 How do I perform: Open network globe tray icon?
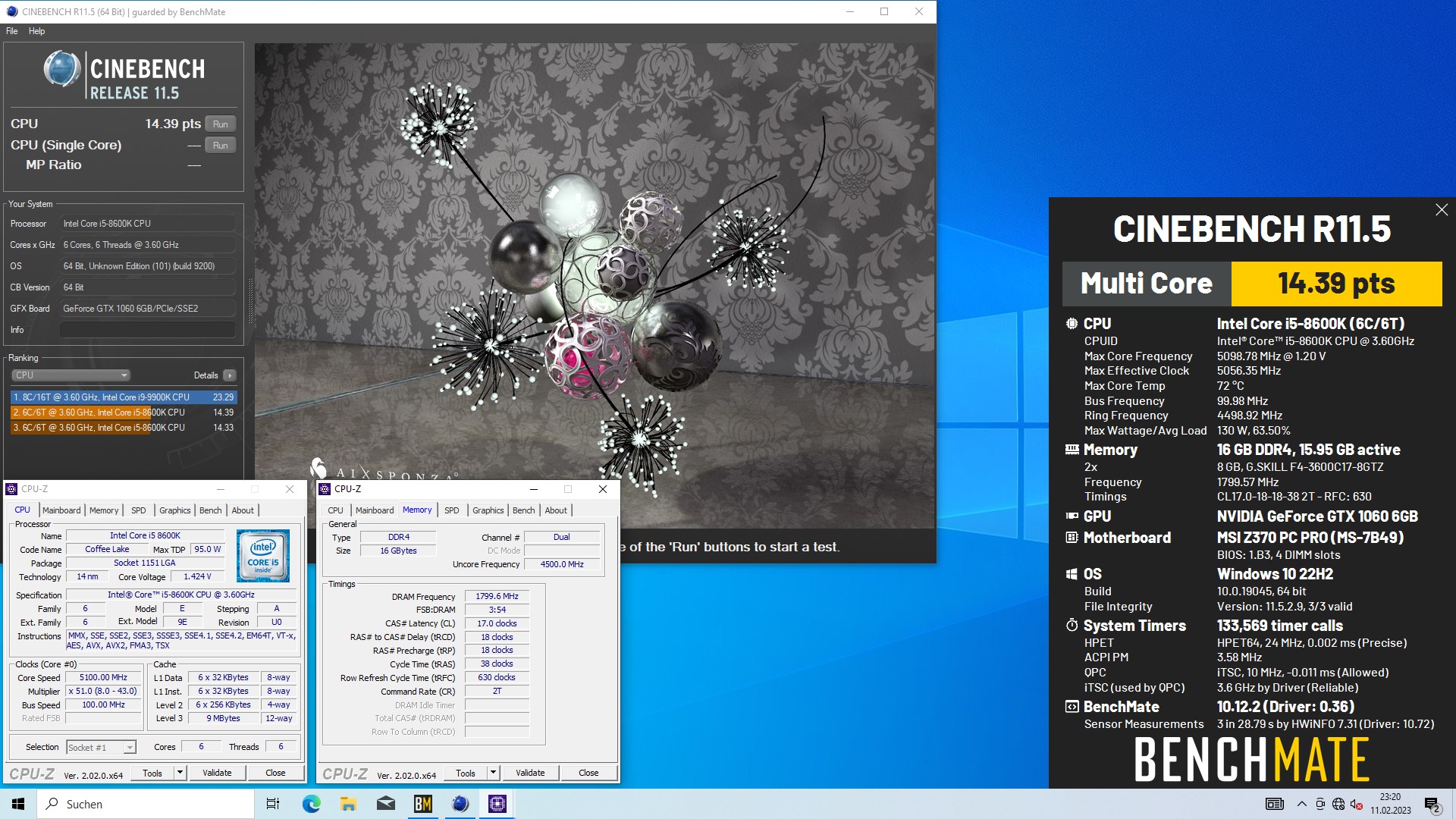[x=1338, y=804]
